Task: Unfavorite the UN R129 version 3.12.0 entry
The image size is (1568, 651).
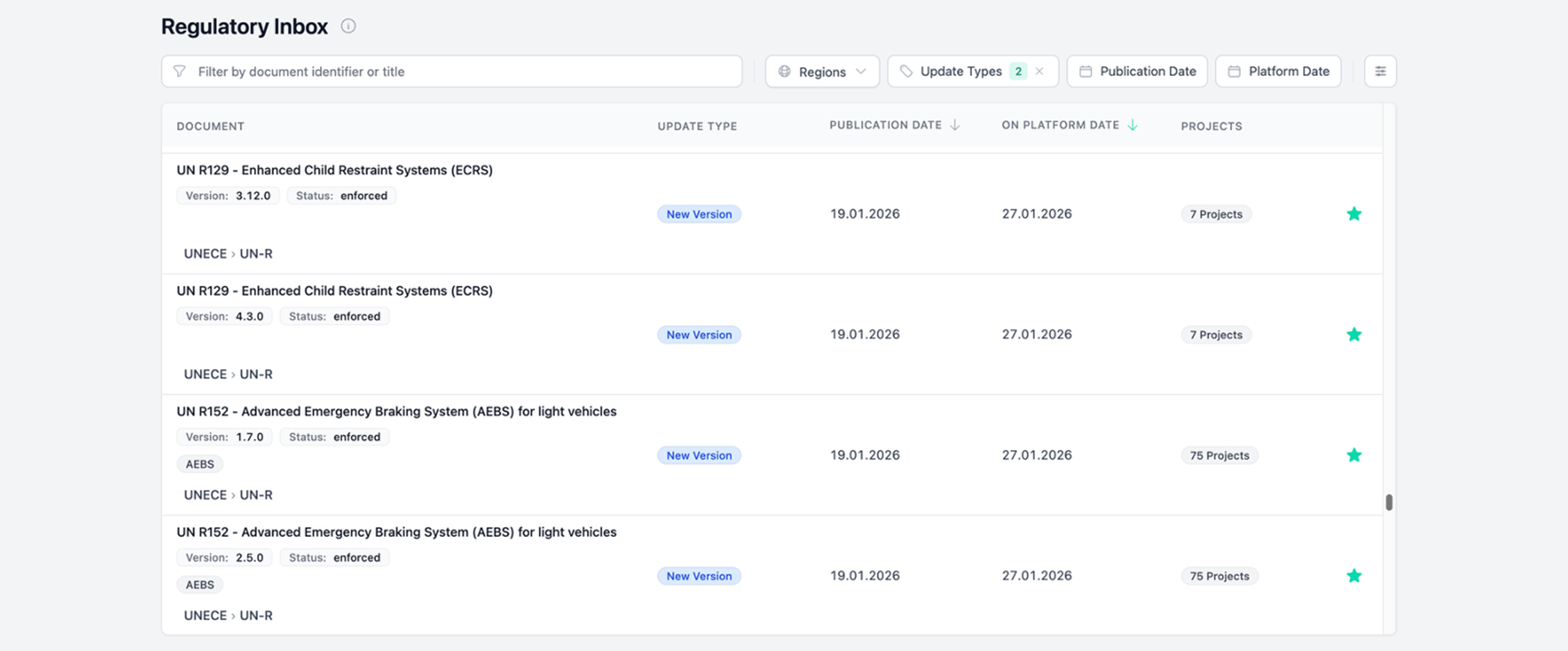Action: click(1354, 214)
